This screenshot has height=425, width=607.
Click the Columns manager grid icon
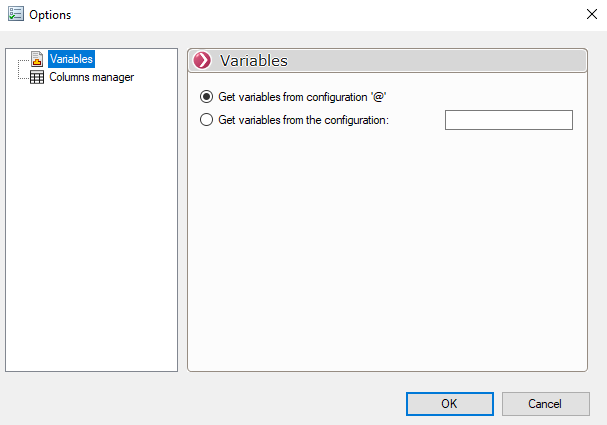[37, 77]
